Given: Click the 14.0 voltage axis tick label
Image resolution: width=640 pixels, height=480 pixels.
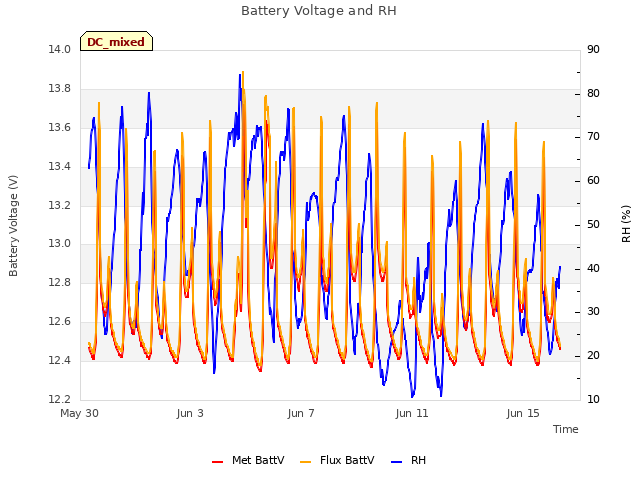Looking at the screenshot, I should click(60, 50).
